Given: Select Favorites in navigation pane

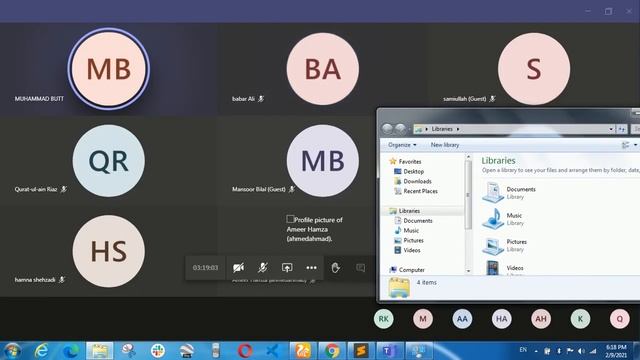Looking at the screenshot, I should [x=405, y=162].
